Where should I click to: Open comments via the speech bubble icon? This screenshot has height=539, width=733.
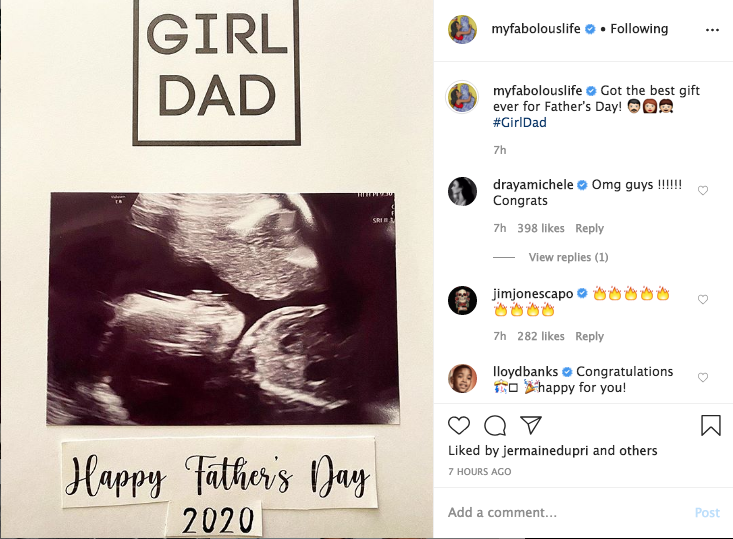495,425
